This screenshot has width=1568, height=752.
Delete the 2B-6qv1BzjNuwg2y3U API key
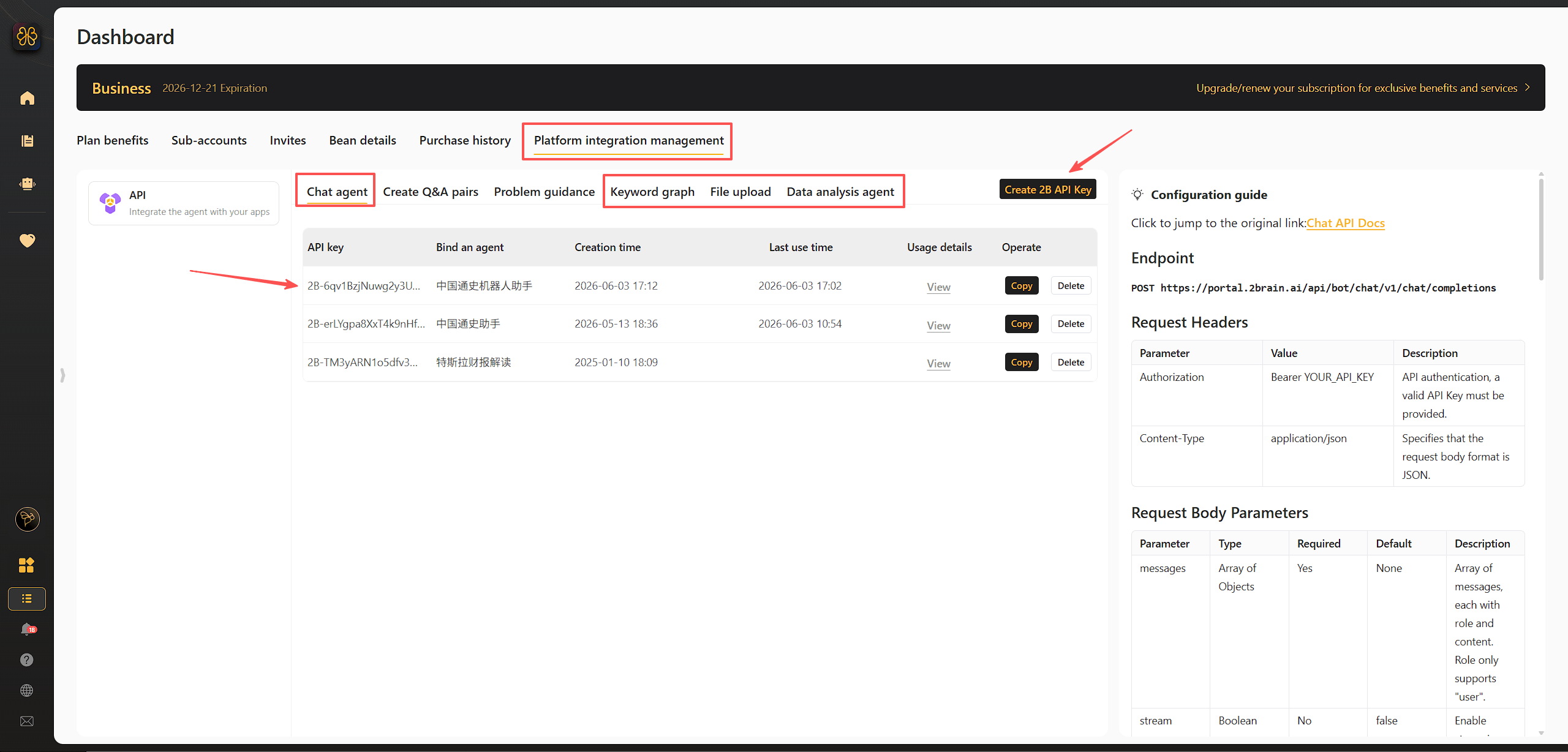click(1071, 285)
